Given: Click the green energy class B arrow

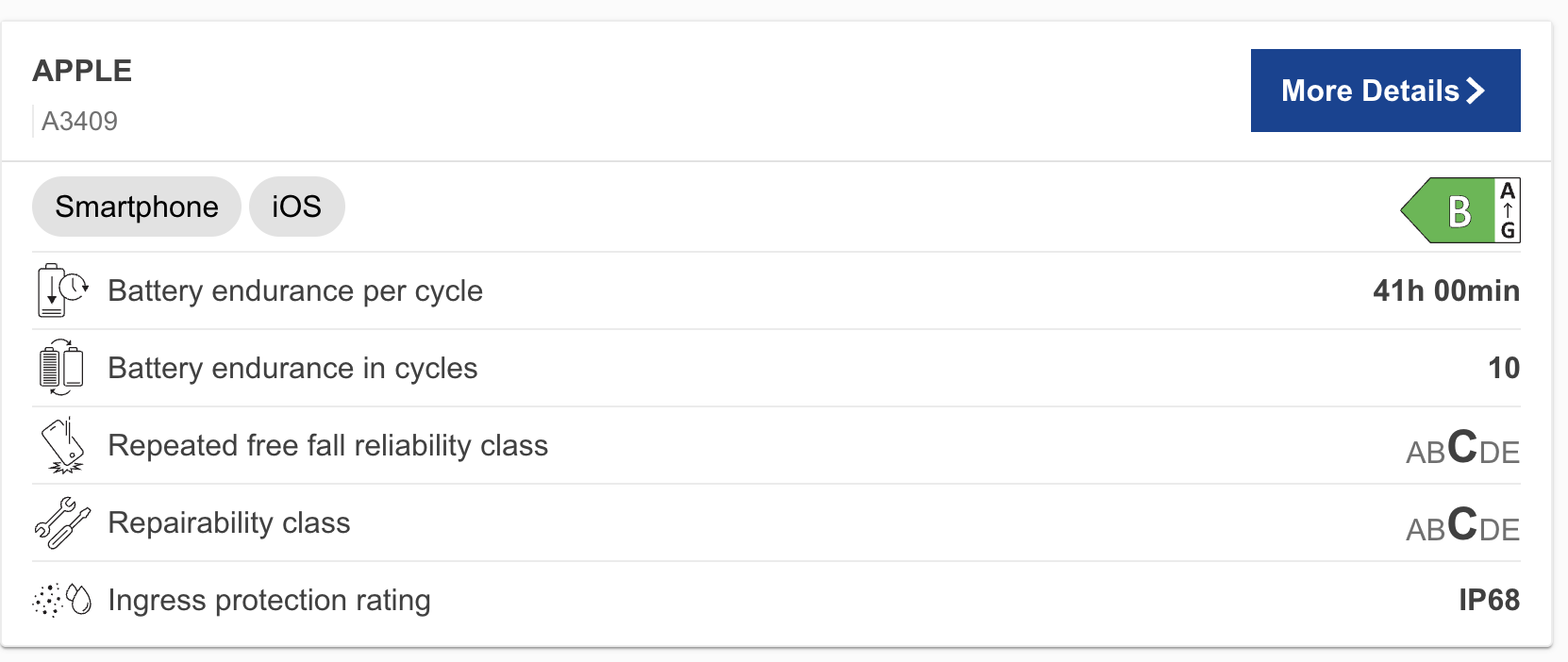Looking at the screenshot, I should (1448, 210).
